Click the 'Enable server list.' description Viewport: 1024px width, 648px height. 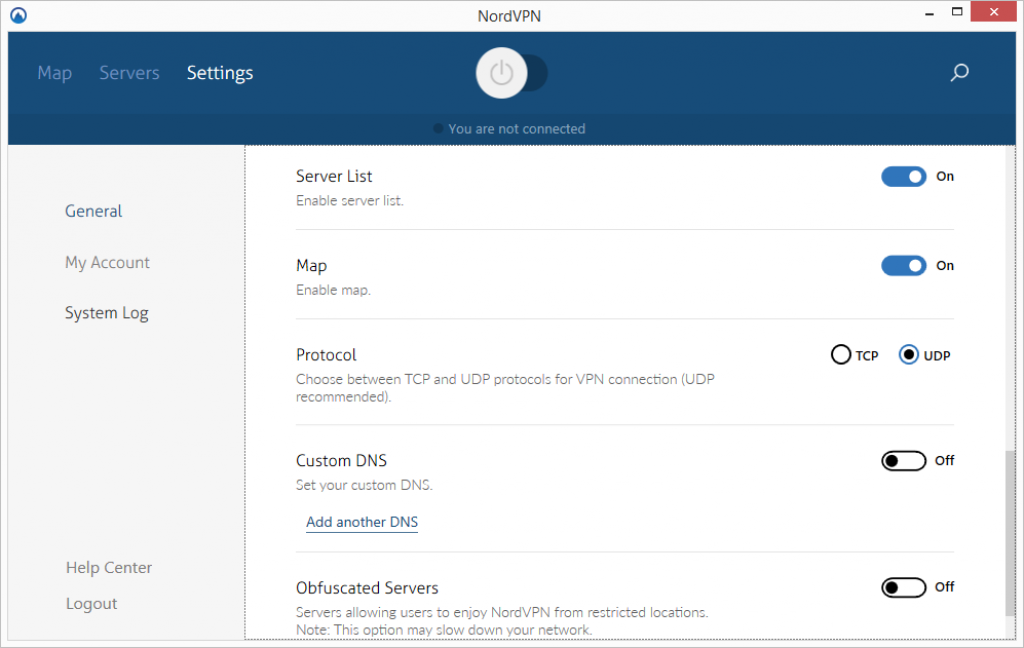[x=349, y=201]
